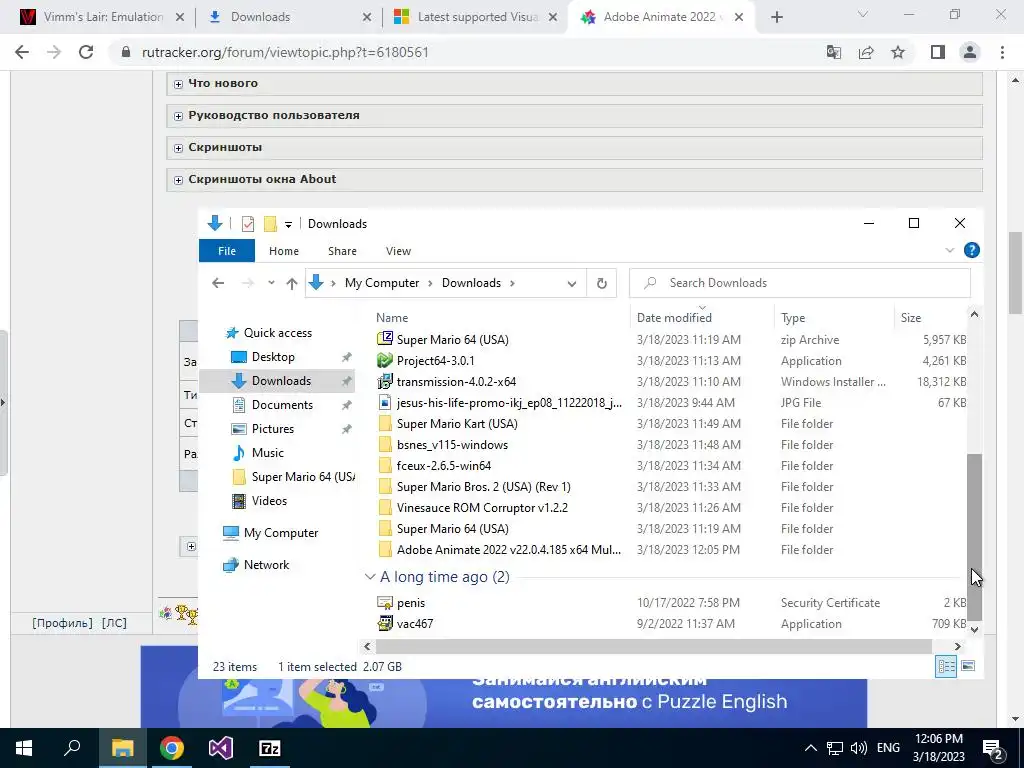Viewport: 1024px width, 768px height.
Task: Toggle Chrome side panel icon
Action: tap(938, 52)
